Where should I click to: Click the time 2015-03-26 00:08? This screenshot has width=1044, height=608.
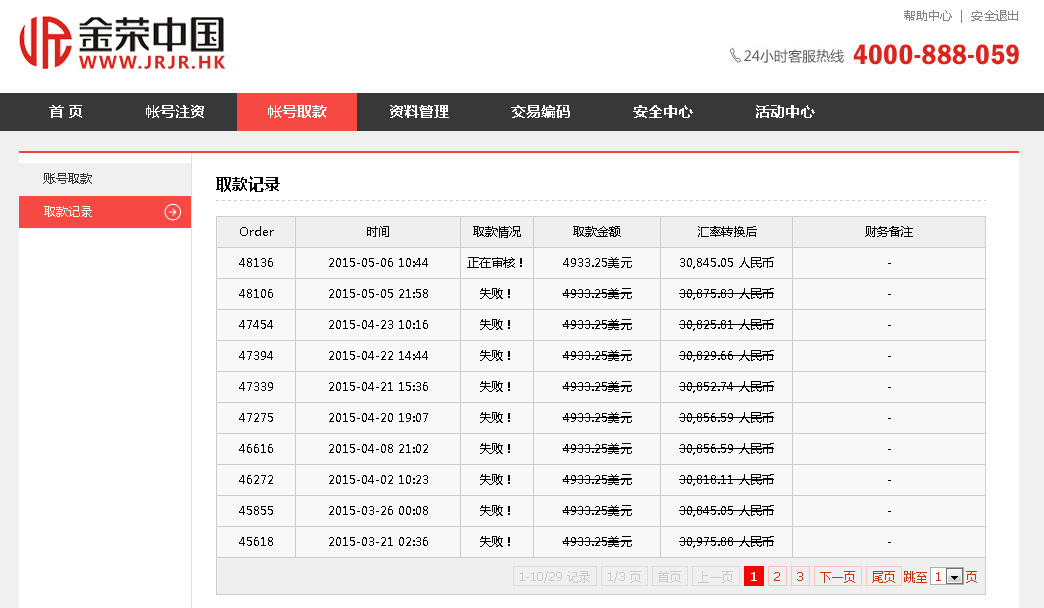pos(378,511)
